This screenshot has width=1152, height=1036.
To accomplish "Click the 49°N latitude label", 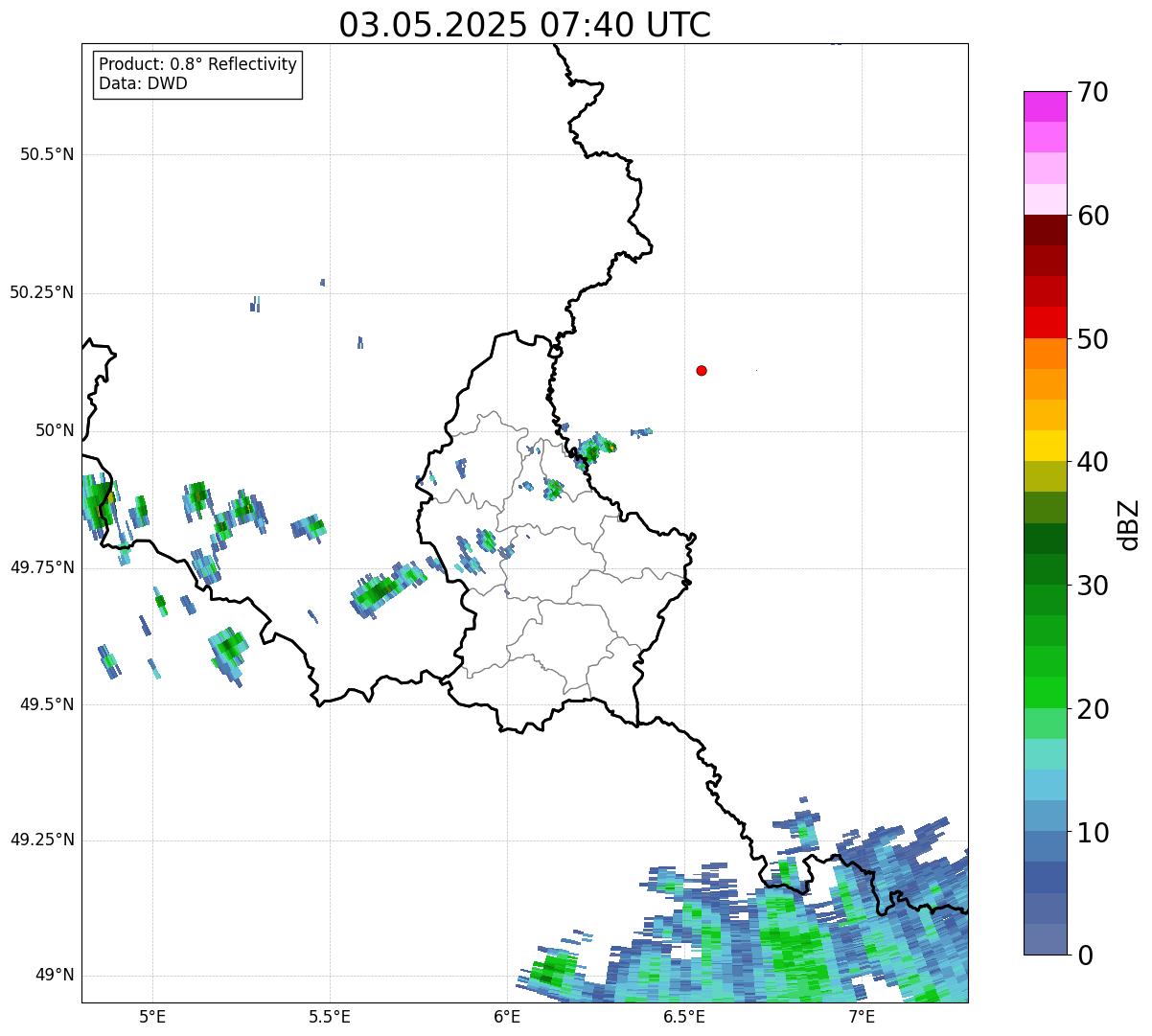I will click(x=54, y=976).
